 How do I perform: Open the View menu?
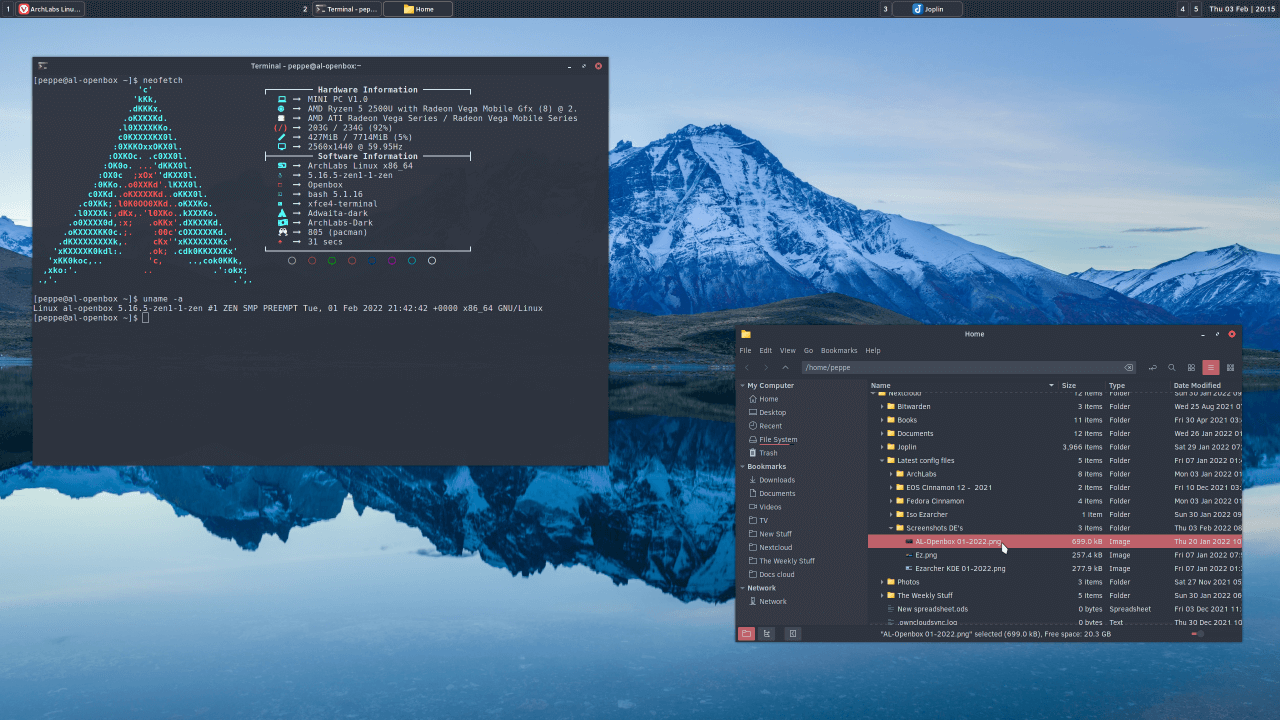(787, 351)
